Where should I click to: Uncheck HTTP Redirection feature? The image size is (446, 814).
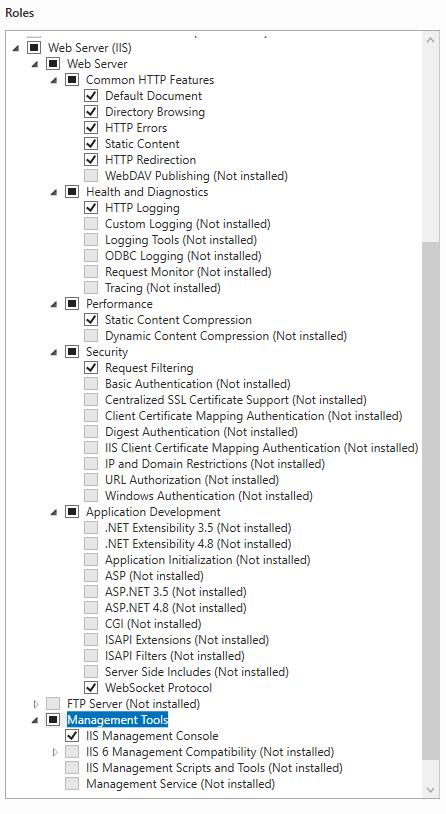(x=91, y=160)
